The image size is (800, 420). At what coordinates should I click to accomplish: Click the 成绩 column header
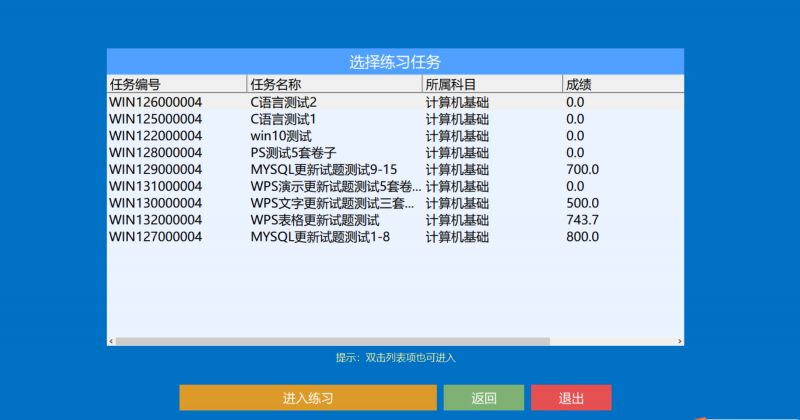[623, 84]
